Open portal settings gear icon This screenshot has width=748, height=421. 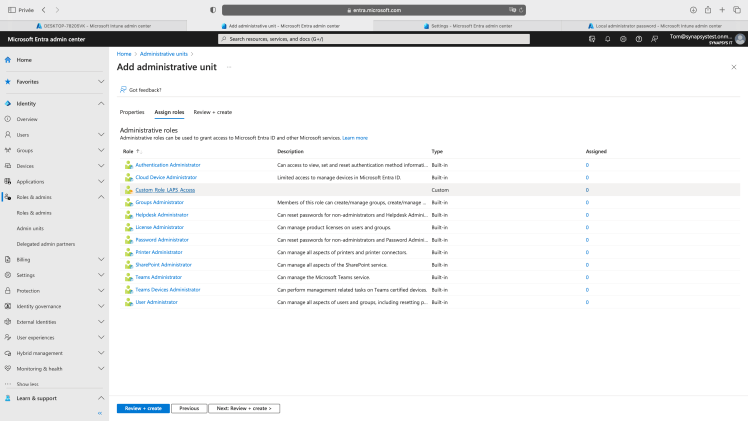(x=623, y=39)
